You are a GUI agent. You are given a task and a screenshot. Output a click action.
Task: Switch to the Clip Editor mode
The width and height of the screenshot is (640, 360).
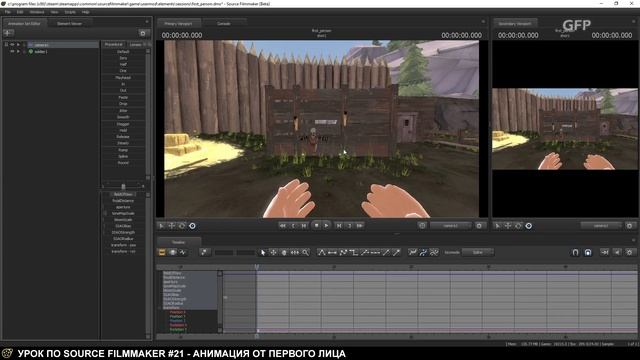pos(162,252)
